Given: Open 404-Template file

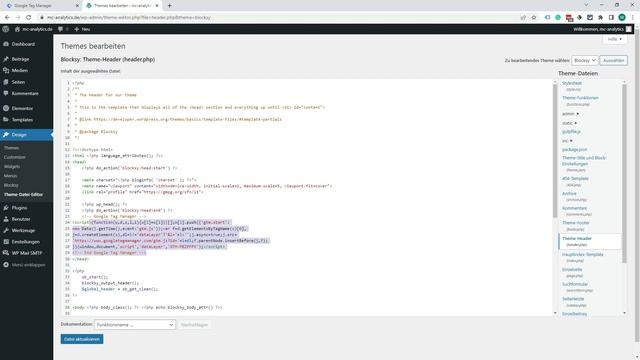Looking at the screenshot, I should tap(575, 178).
